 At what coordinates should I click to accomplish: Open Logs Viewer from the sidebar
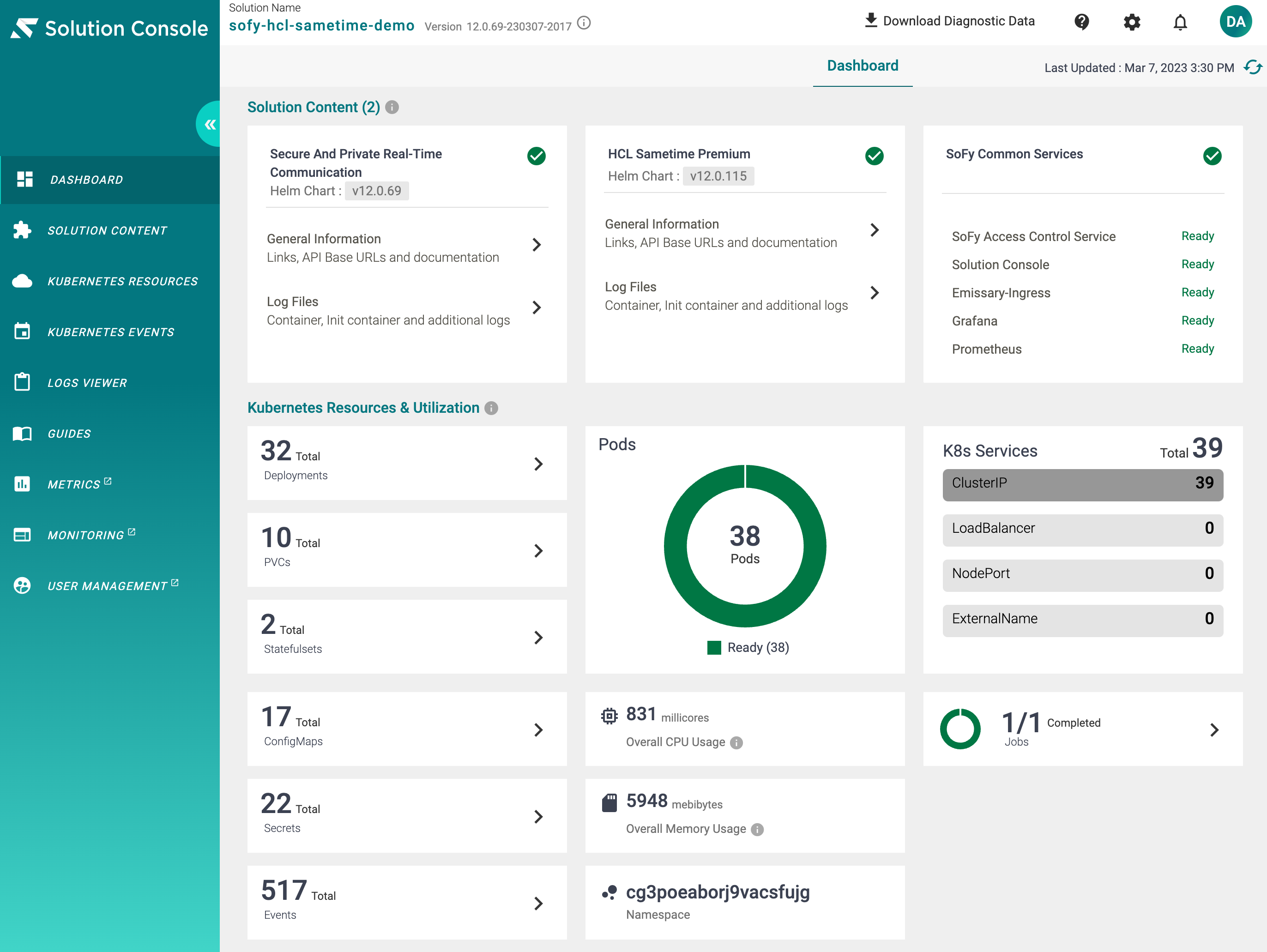click(x=87, y=383)
